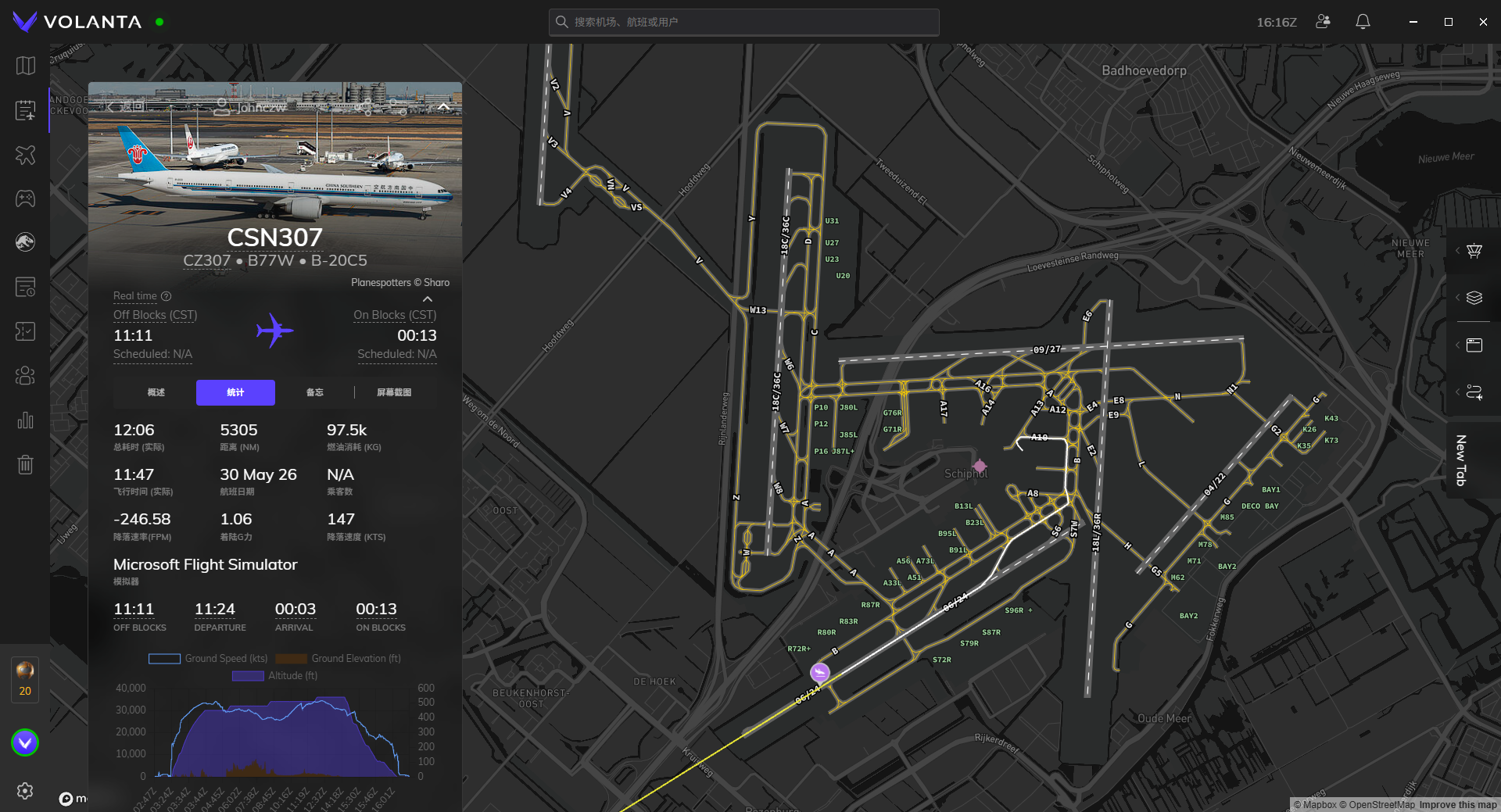Click the purple aircraft marker on runway
Image resolution: width=1501 pixels, height=812 pixels.
click(x=819, y=672)
